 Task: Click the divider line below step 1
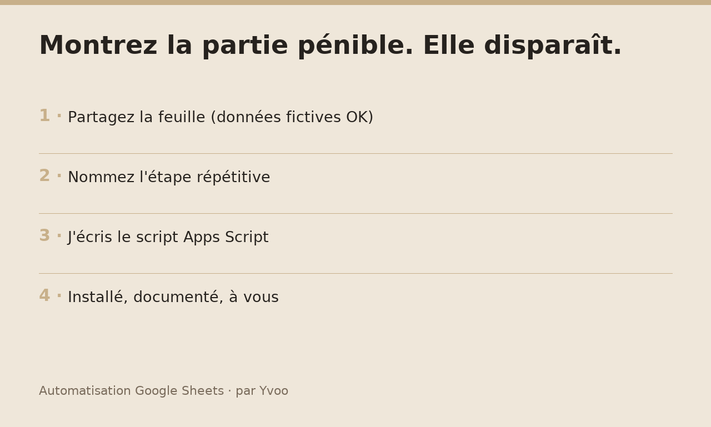356,154
